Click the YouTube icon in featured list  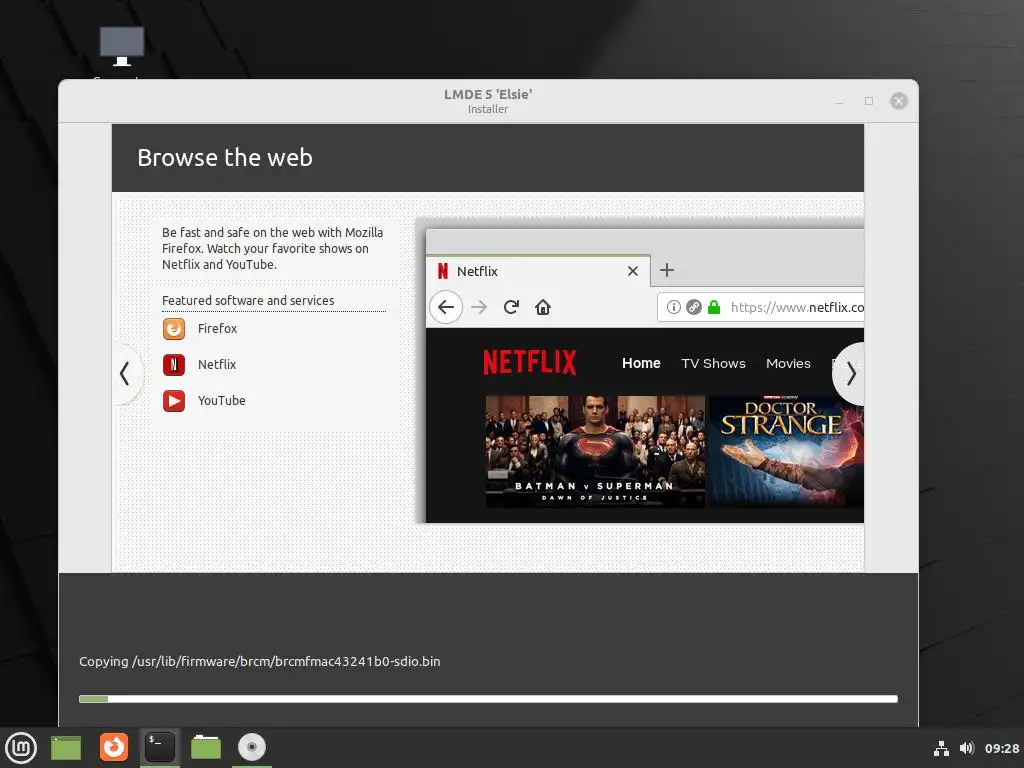click(174, 400)
